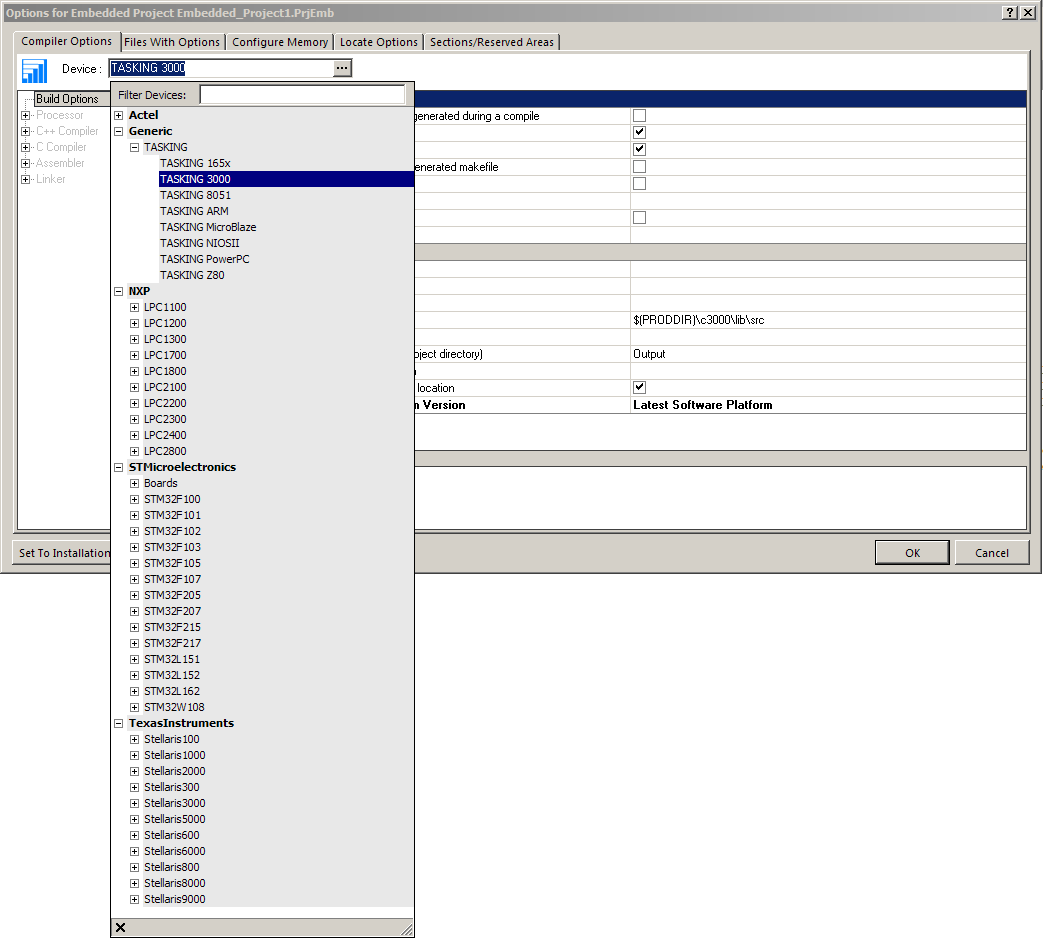
Task: Confirm with the OK button
Action: [912, 553]
